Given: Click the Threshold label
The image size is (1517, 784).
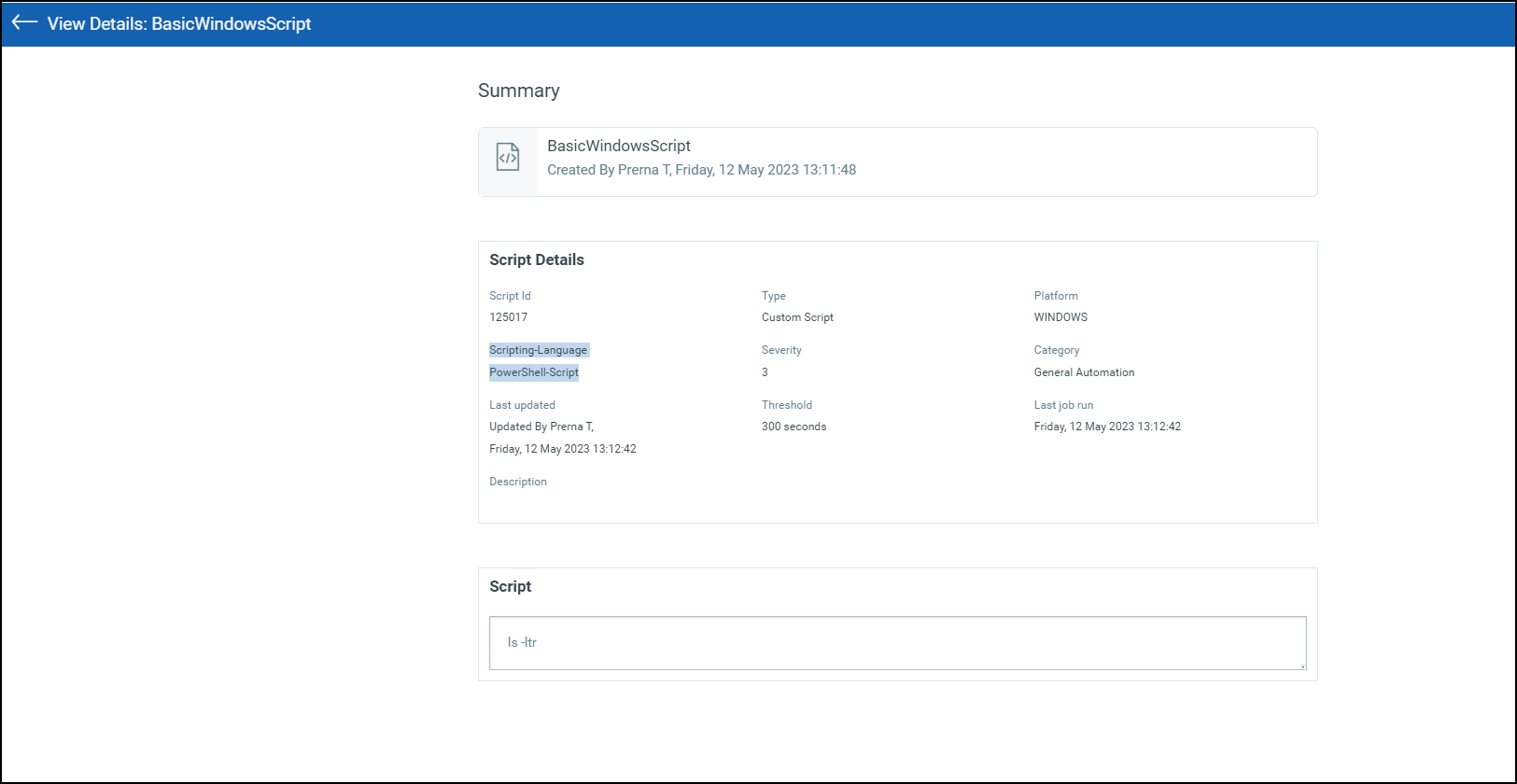Looking at the screenshot, I should tap(787, 405).
